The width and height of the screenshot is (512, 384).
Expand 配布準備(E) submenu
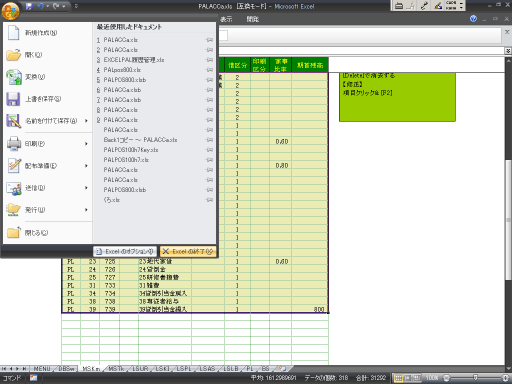coord(86,166)
